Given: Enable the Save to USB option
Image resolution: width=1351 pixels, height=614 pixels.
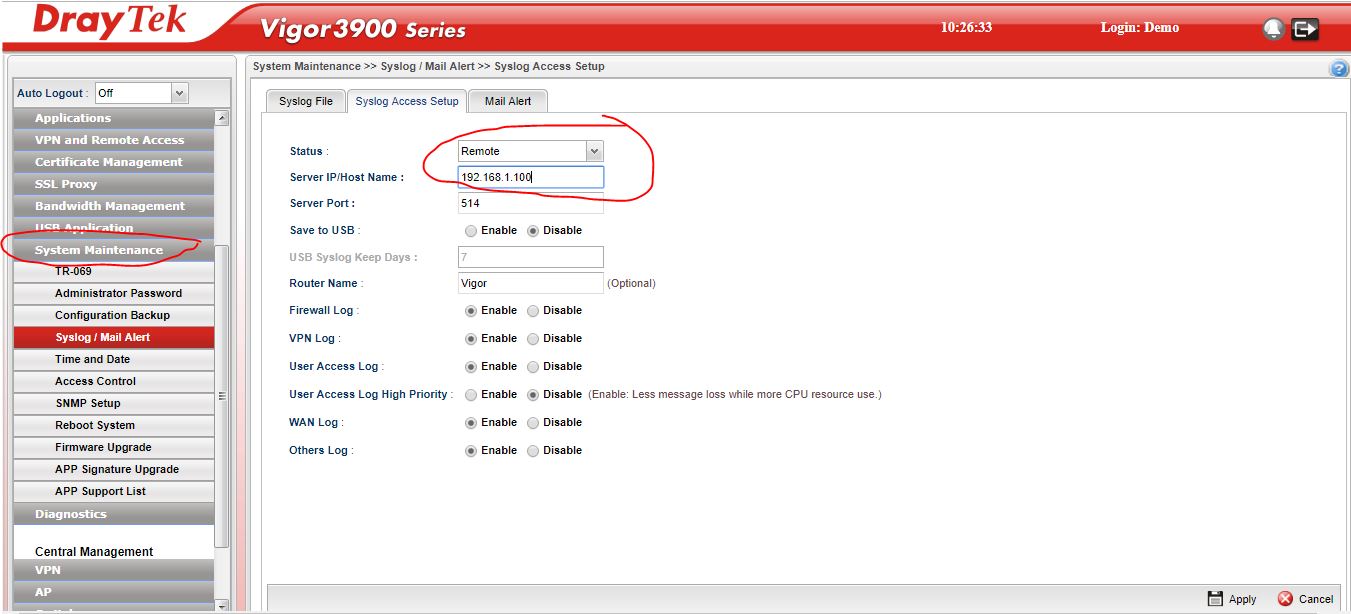Looking at the screenshot, I should (x=471, y=231).
